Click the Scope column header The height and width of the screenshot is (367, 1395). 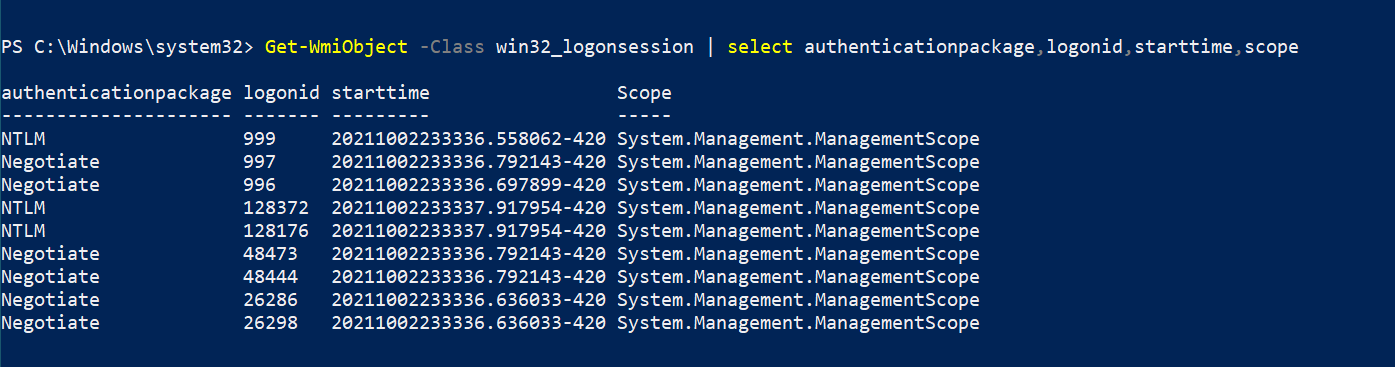coord(644,93)
